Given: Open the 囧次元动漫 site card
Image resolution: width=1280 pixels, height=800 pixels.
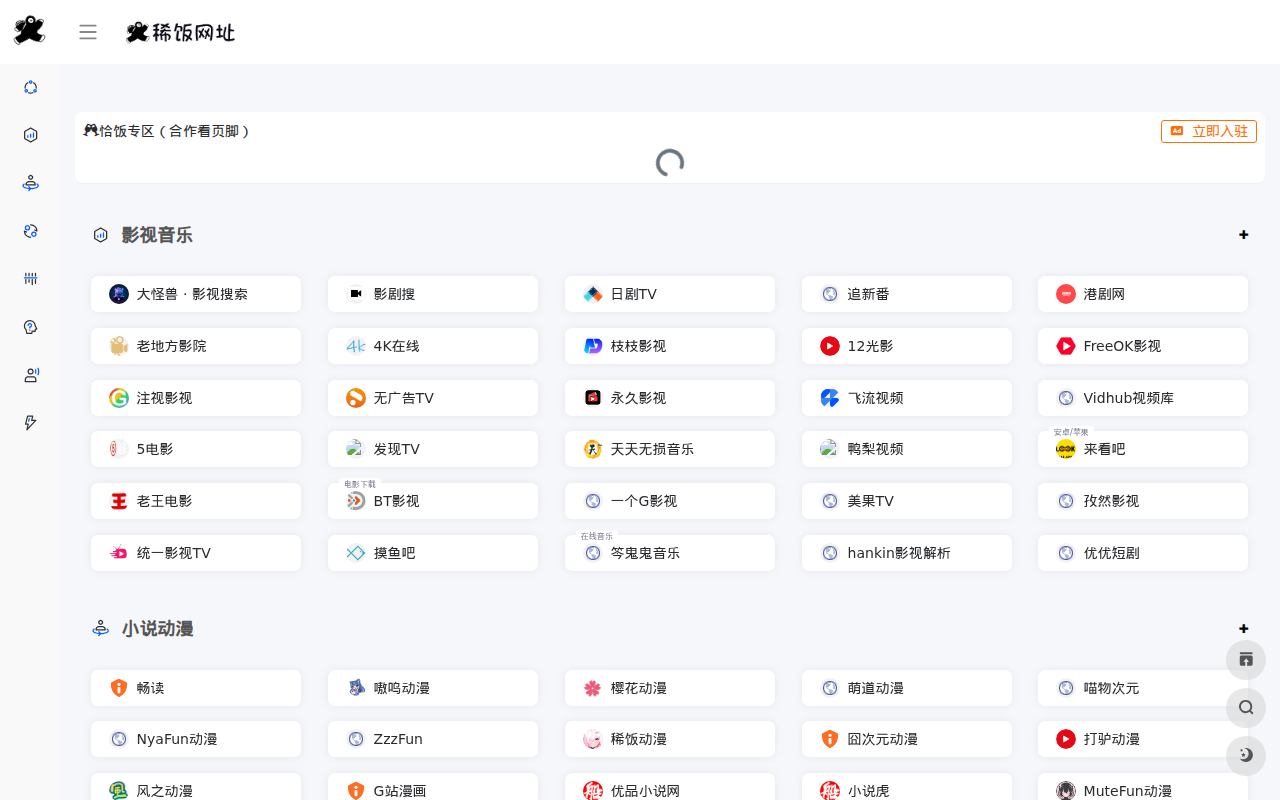Looking at the screenshot, I should pyautogui.click(x=907, y=739).
